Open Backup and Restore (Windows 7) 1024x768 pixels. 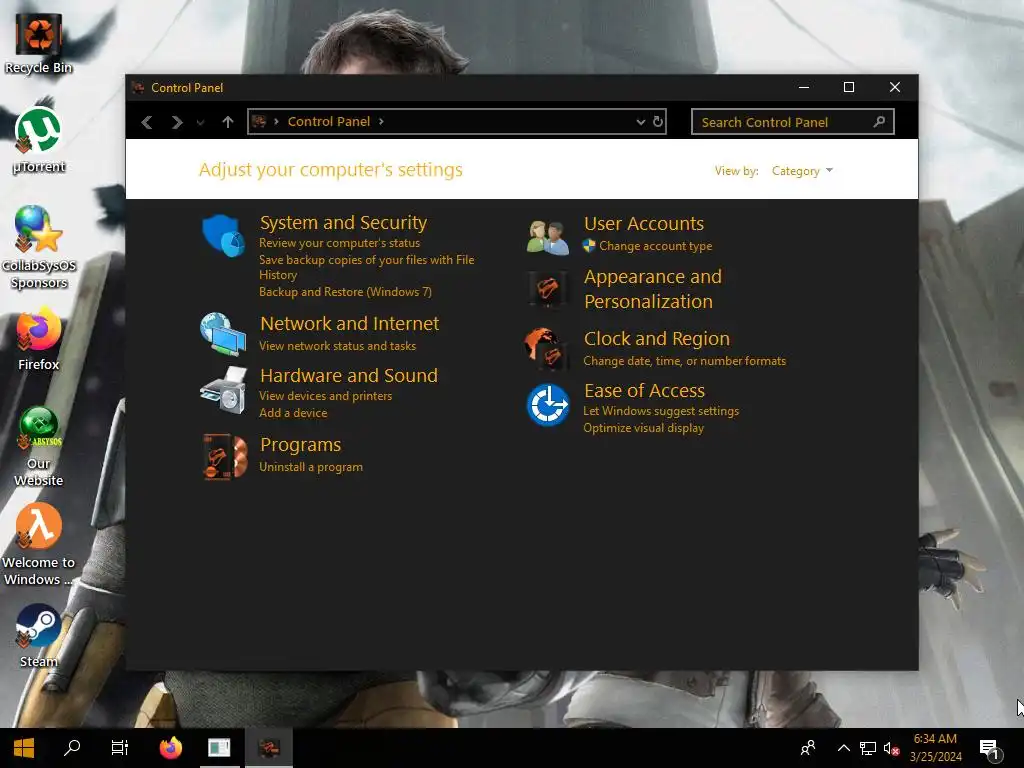345,292
